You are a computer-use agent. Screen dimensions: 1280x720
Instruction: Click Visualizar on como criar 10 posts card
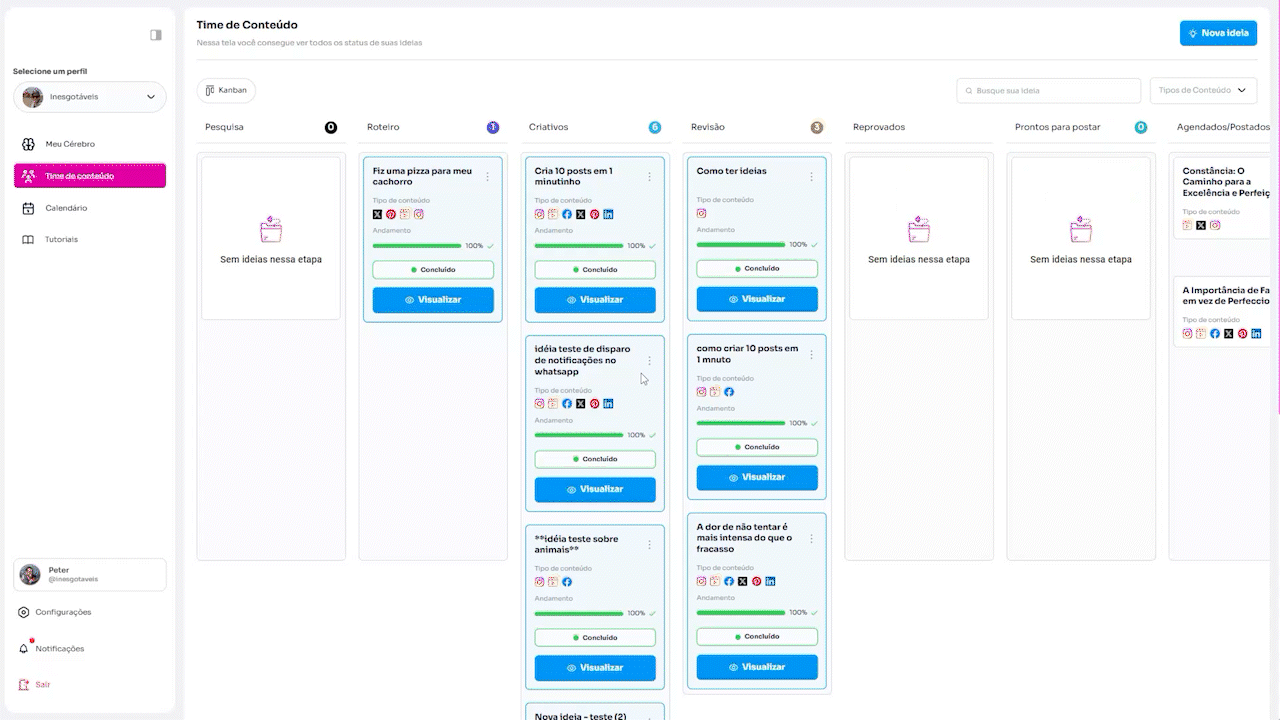pos(757,478)
